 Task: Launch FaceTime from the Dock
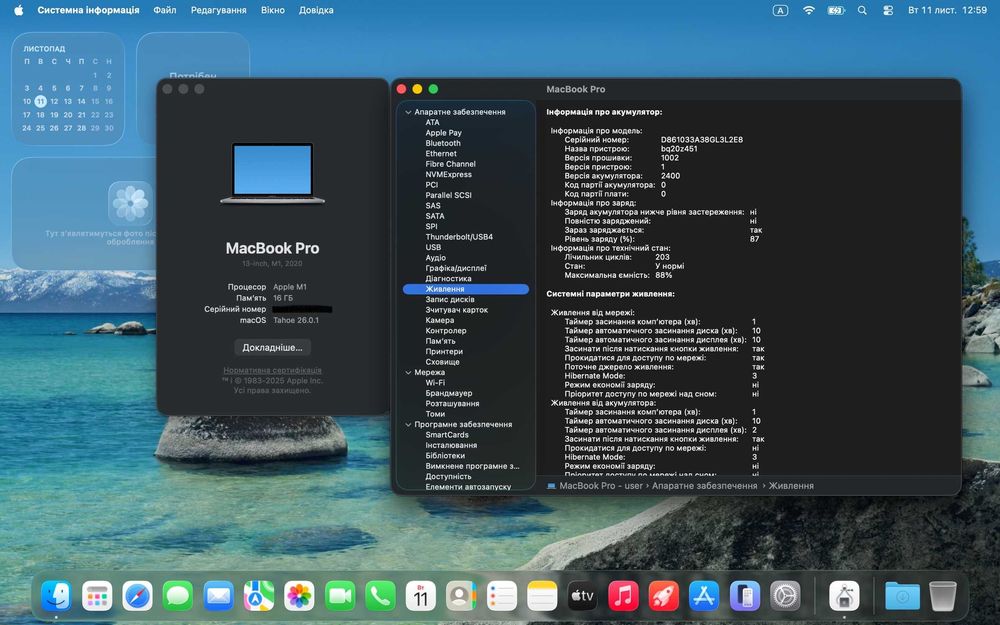point(340,596)
